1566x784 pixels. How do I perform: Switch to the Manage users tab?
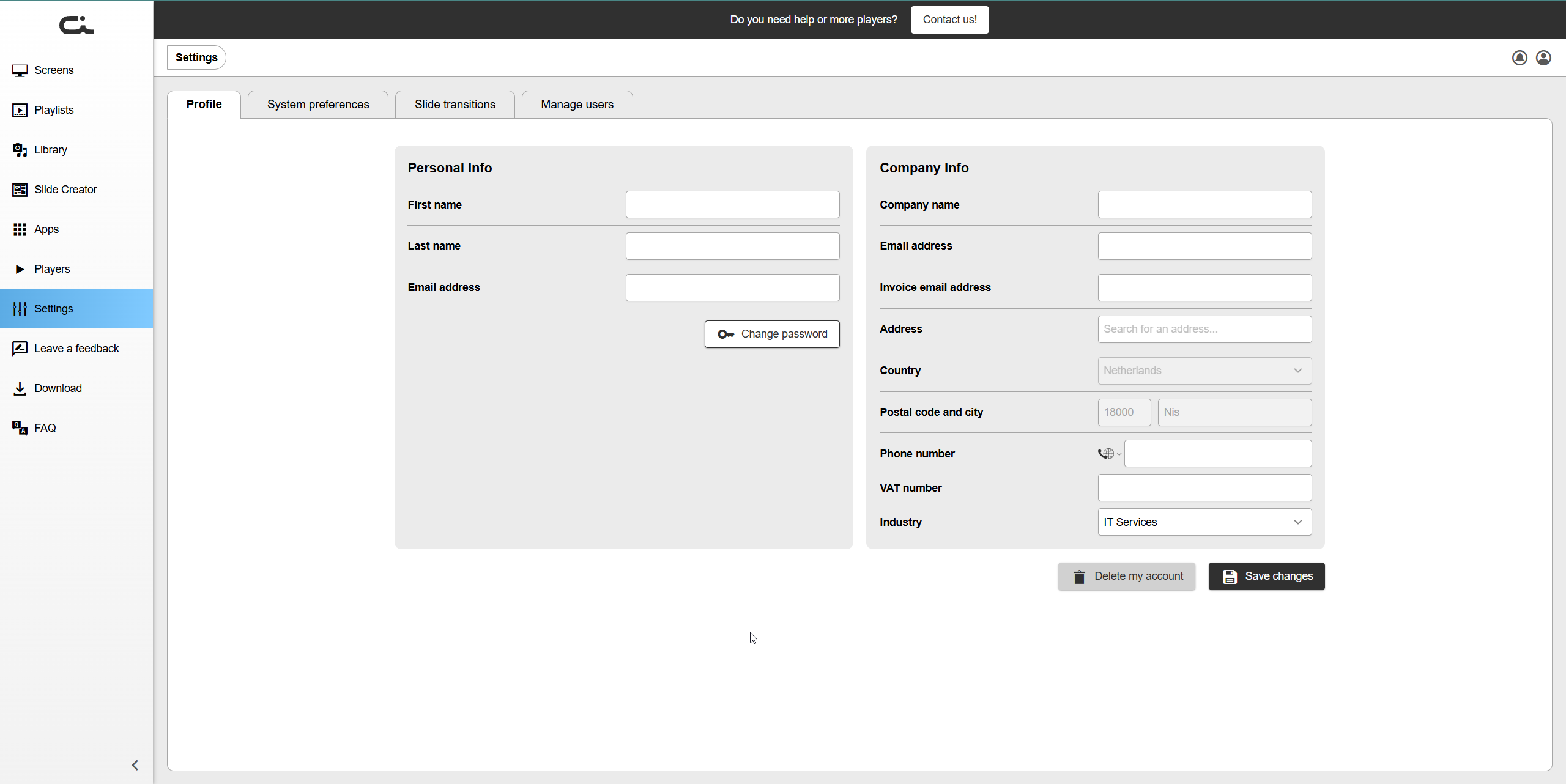(576, 105)
